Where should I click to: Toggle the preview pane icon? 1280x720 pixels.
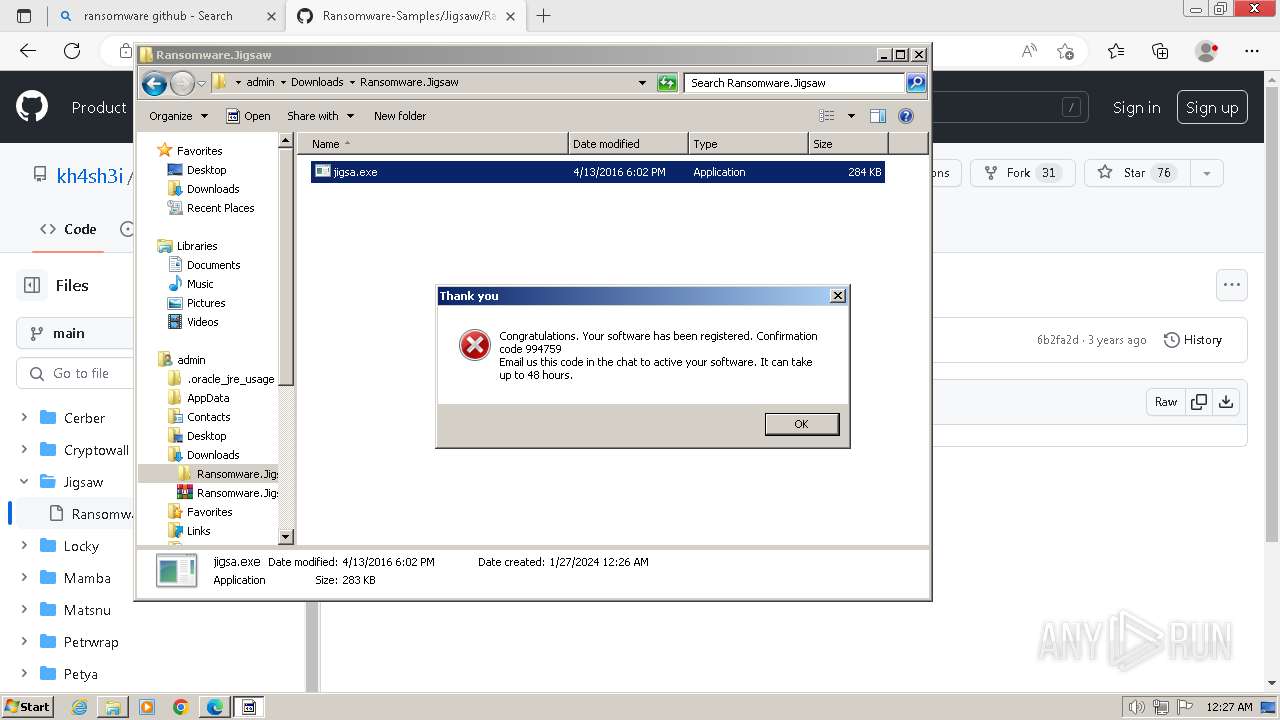point(878,116)
